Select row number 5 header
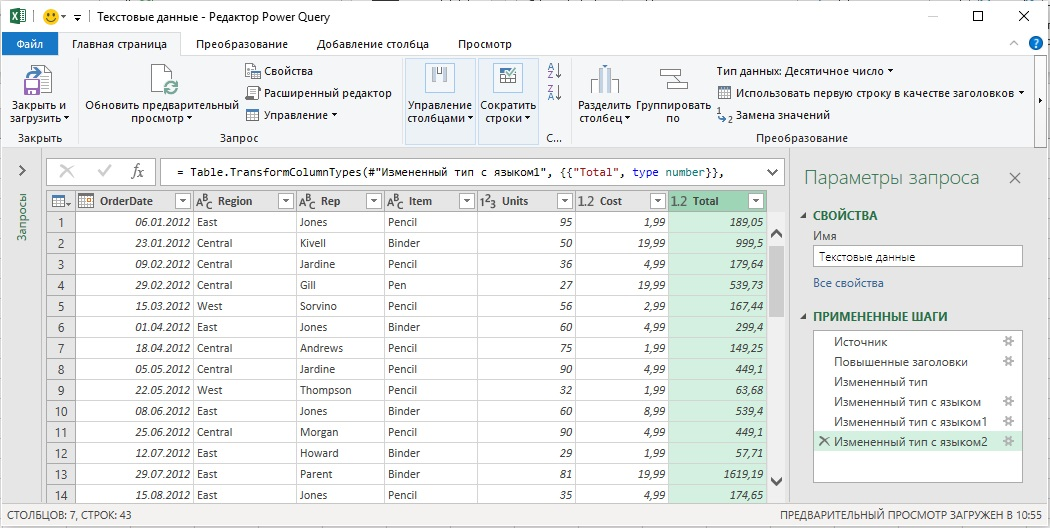Screen dimensions: 1050x528 (x=61, y=306)
